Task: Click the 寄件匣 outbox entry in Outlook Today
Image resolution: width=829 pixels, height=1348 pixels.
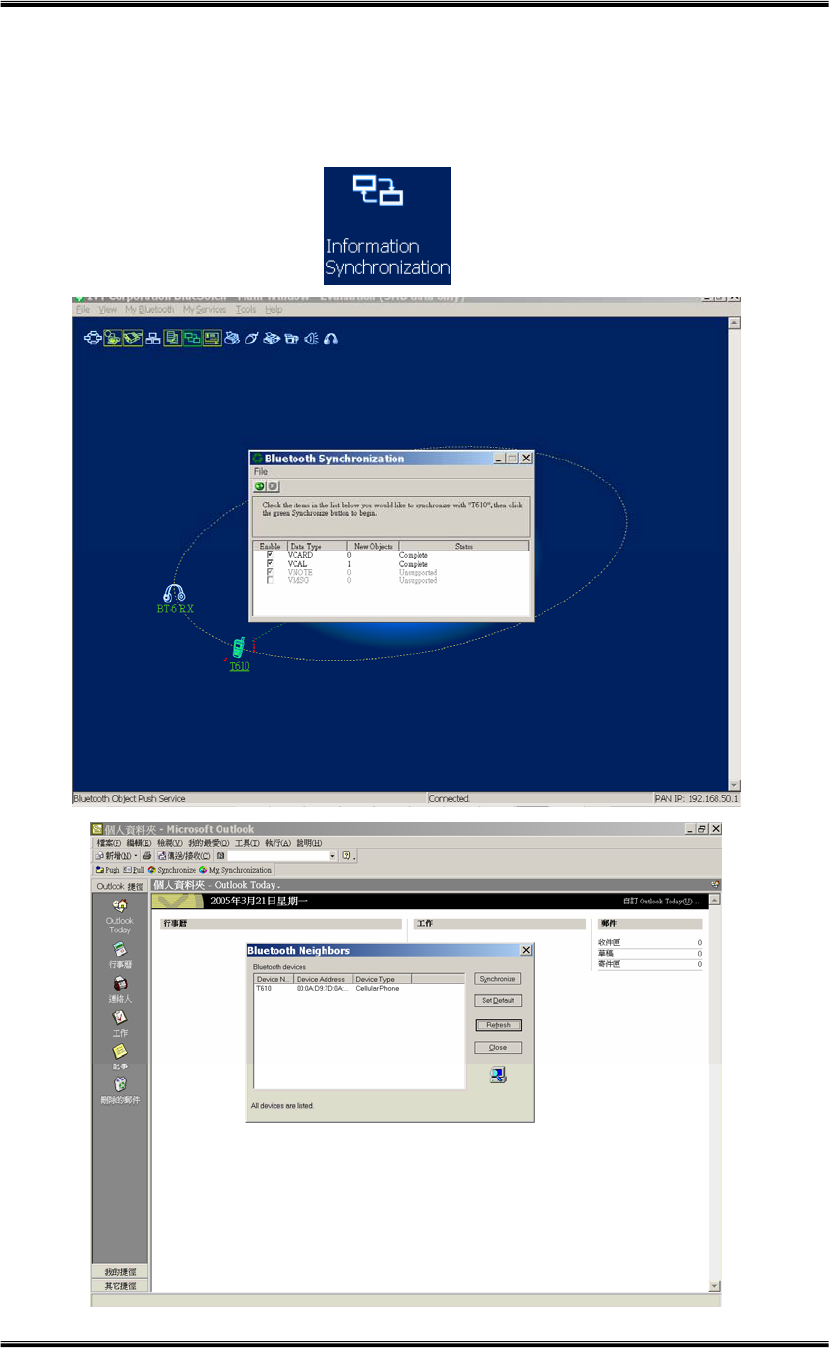Action: (x=609, y=964)
